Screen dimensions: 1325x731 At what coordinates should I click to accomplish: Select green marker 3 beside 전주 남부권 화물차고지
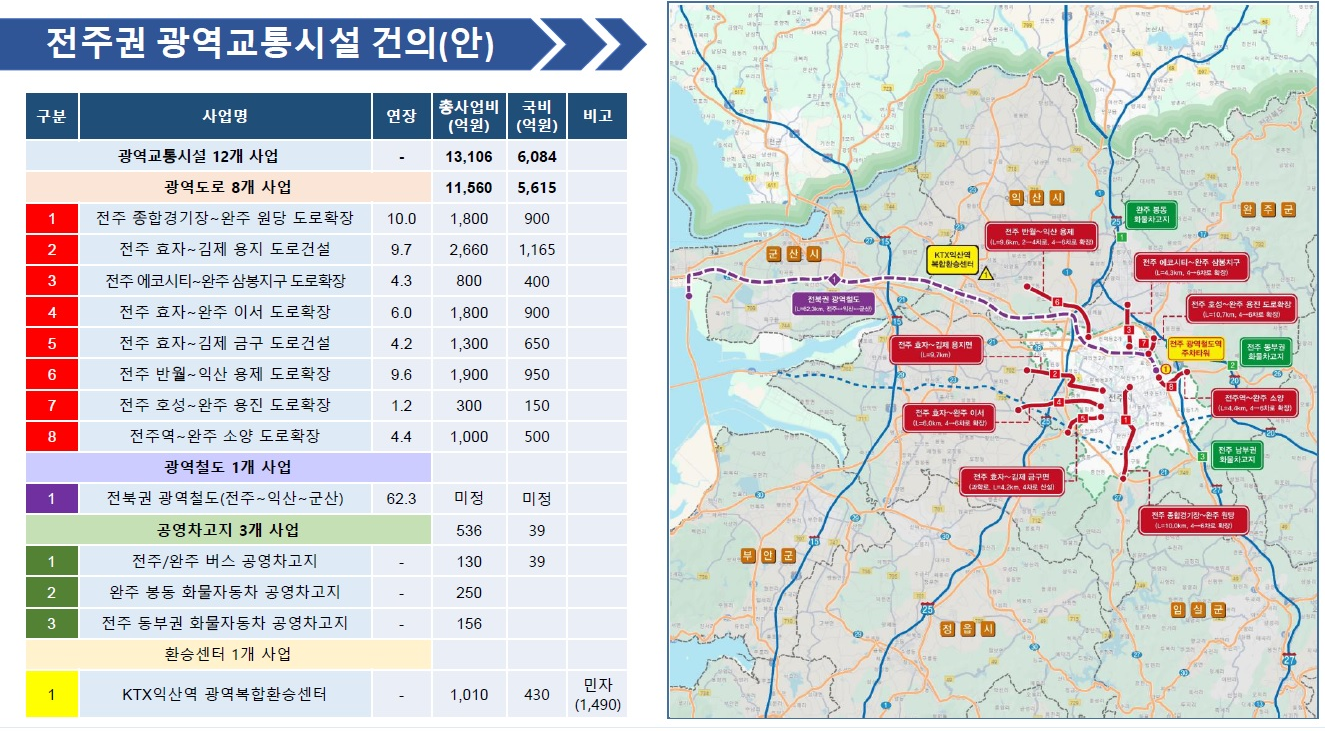click(1201, 456)
